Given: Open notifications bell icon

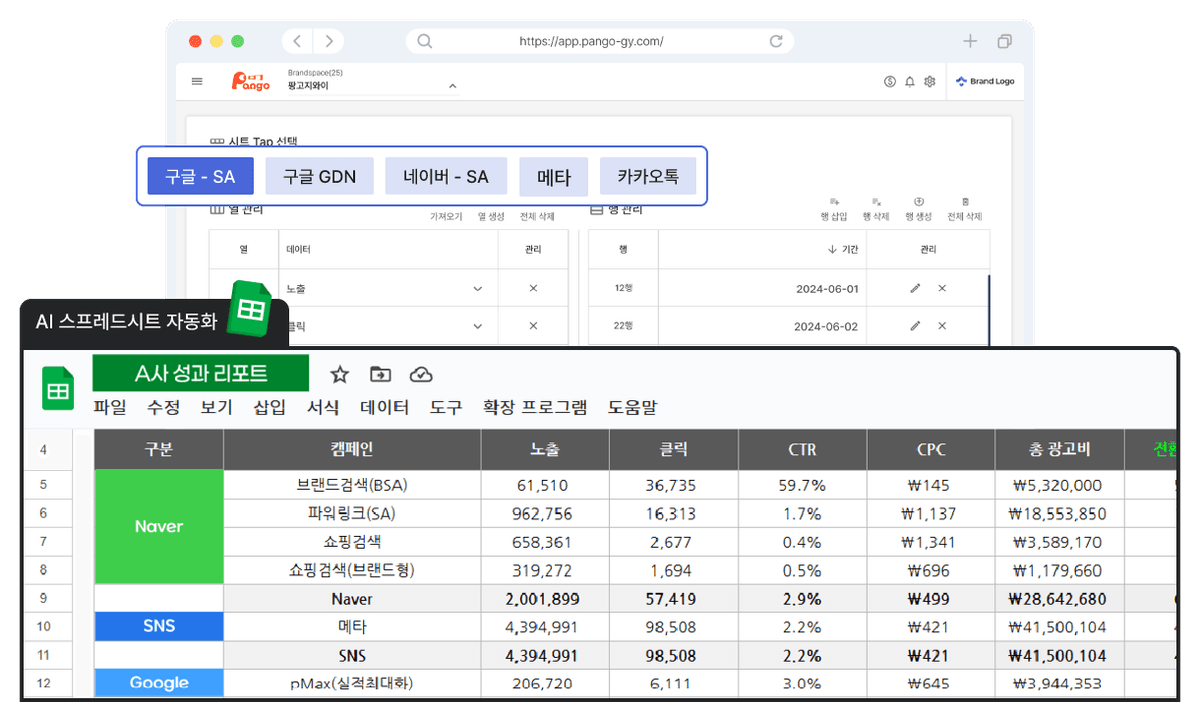Looking at the screenshot, I should 910,82.
